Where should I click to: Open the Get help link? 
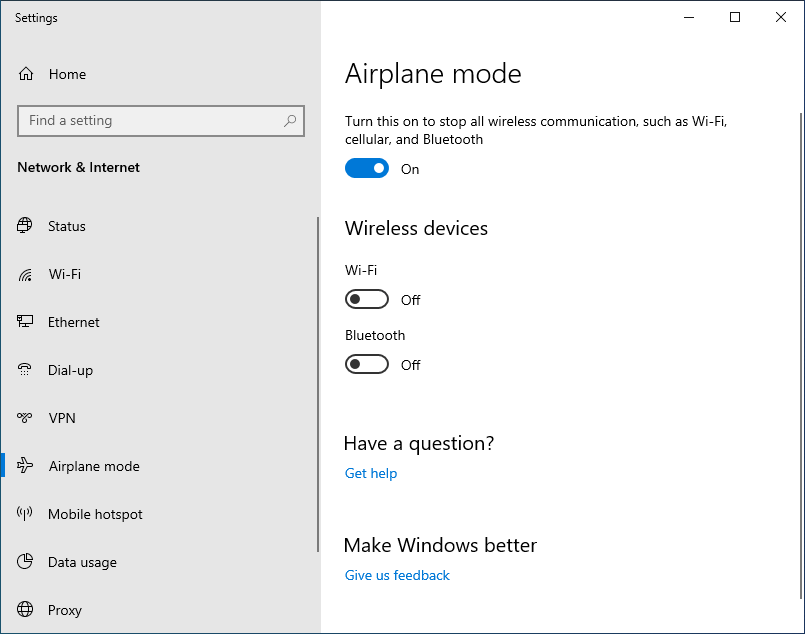coord(371,473)
